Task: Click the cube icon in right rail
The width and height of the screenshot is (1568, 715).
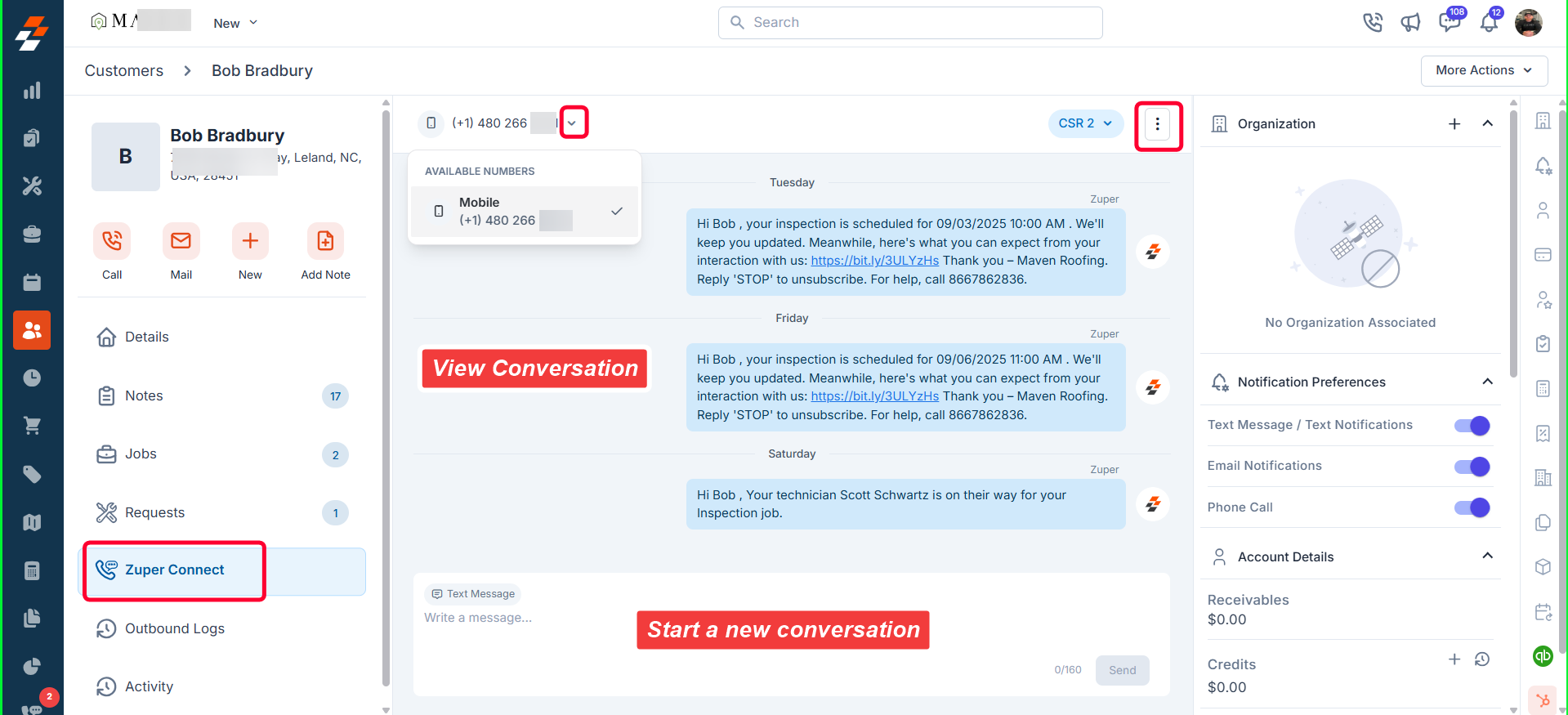Action: coord(1543,567)
